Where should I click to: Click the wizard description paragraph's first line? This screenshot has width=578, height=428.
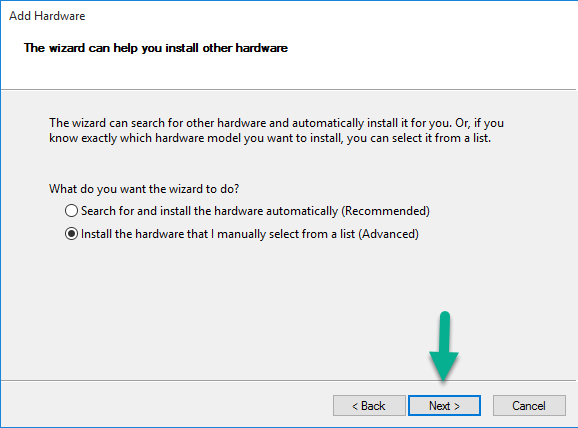click(x=276, y=123)
